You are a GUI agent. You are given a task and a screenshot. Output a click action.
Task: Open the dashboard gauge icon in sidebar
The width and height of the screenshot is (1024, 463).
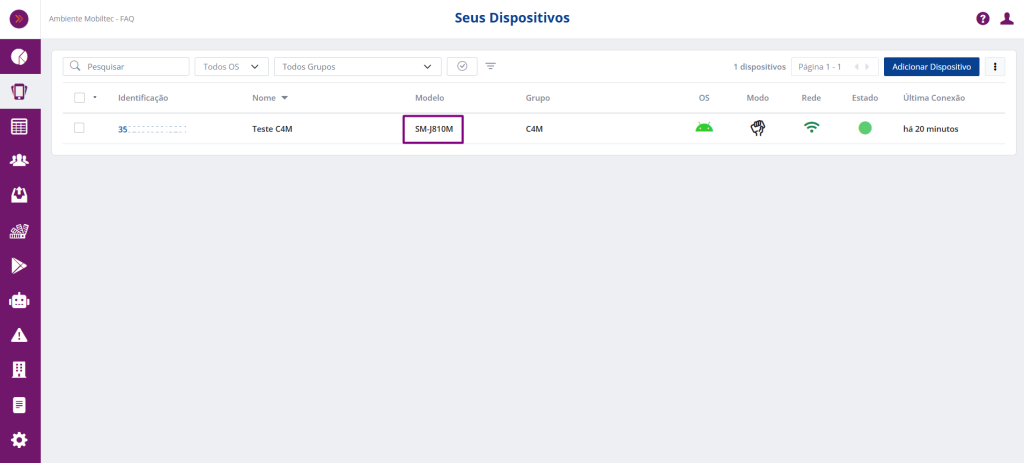[x=19, y=57]
